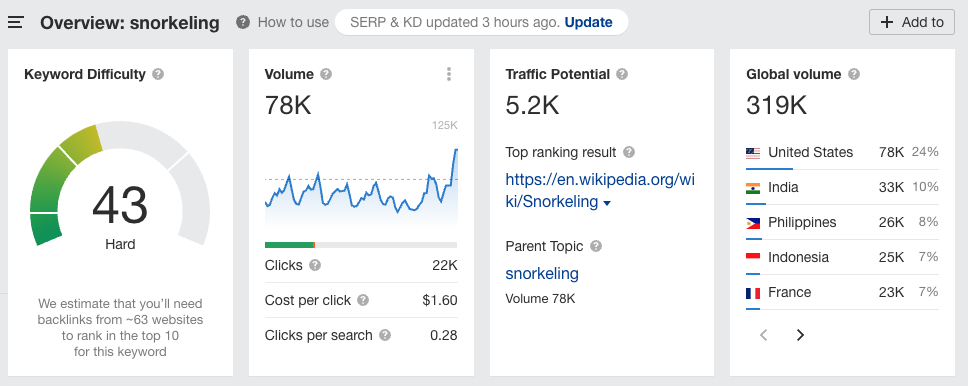The width and height of the screenshot is (968, 386).
Task: Select the 0.28 clicks per search value
Action: 444,335
